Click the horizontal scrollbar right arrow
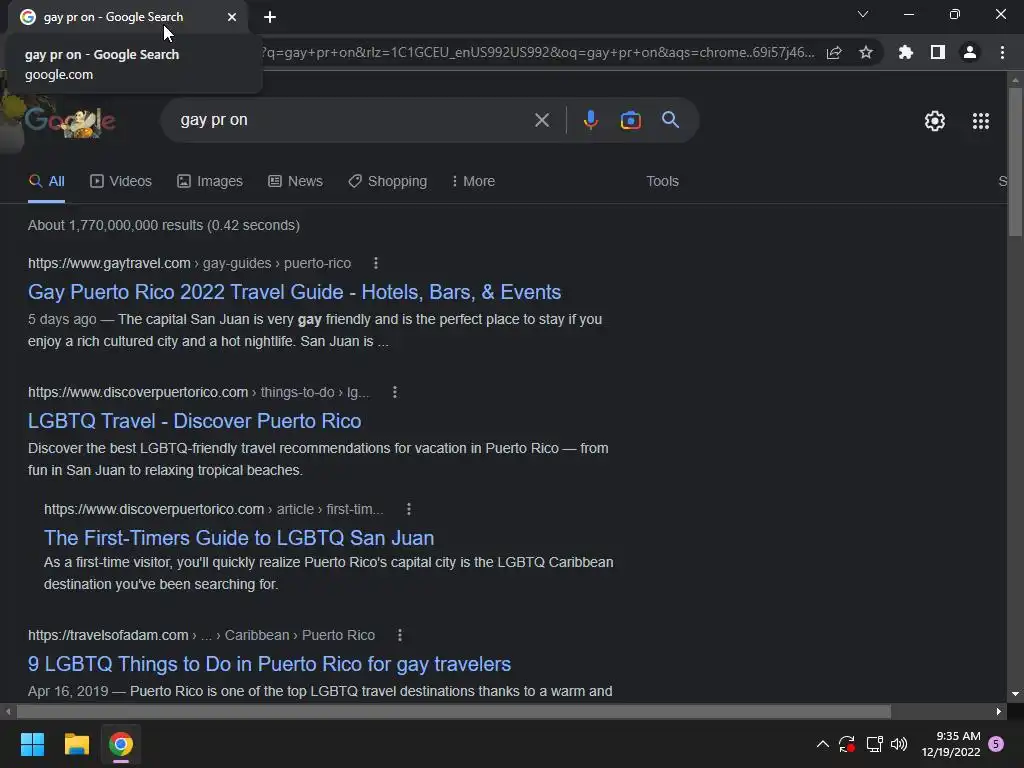Image resolution: width=1024 pixels, height=768 pixels. point(999,711)
